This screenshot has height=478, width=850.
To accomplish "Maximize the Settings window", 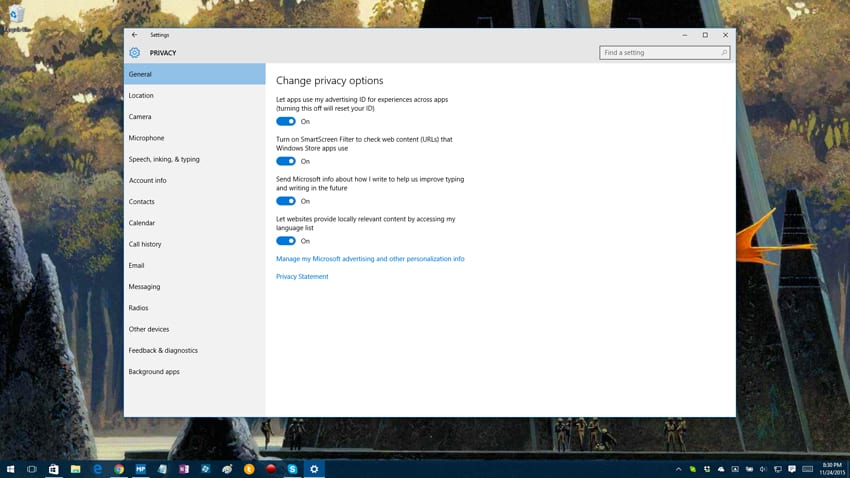I will 705,35.
